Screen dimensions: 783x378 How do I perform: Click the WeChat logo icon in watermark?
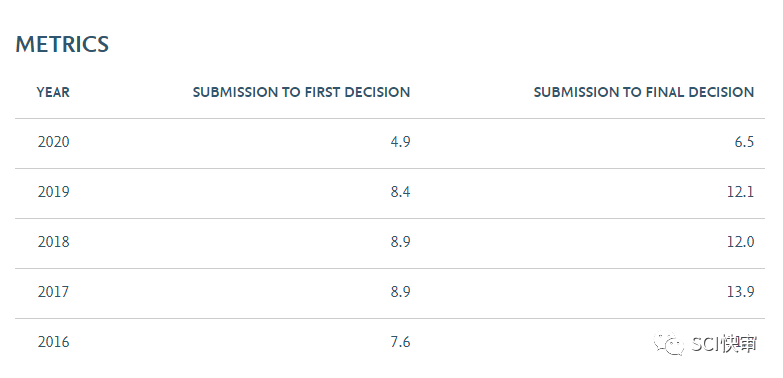(669, 344)
